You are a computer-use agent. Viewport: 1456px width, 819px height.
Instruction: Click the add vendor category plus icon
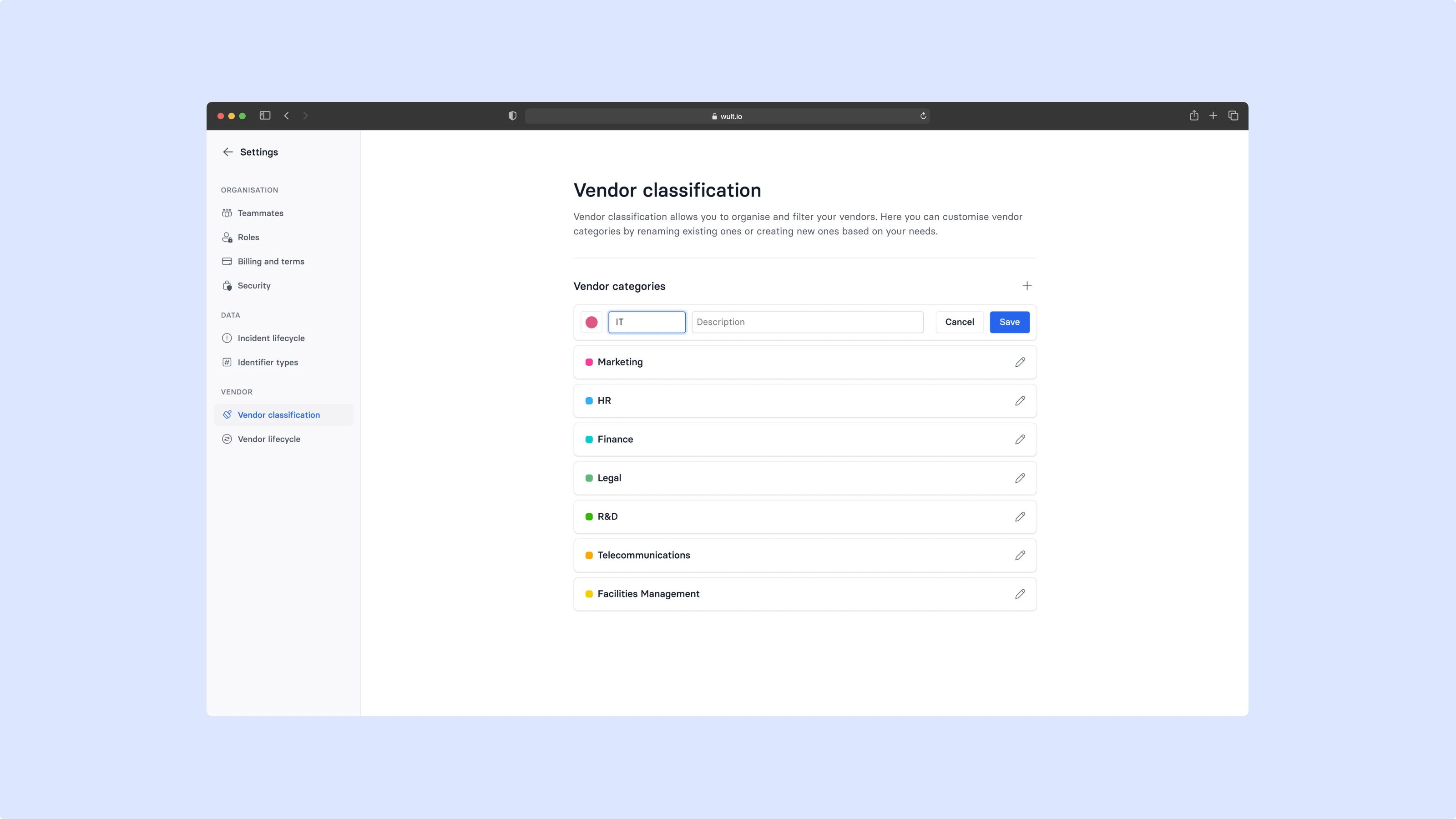click(1026, 286)
